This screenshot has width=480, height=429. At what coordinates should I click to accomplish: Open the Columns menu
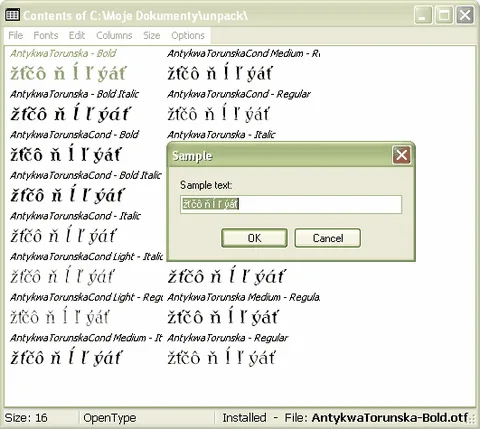tap(114, 35)
